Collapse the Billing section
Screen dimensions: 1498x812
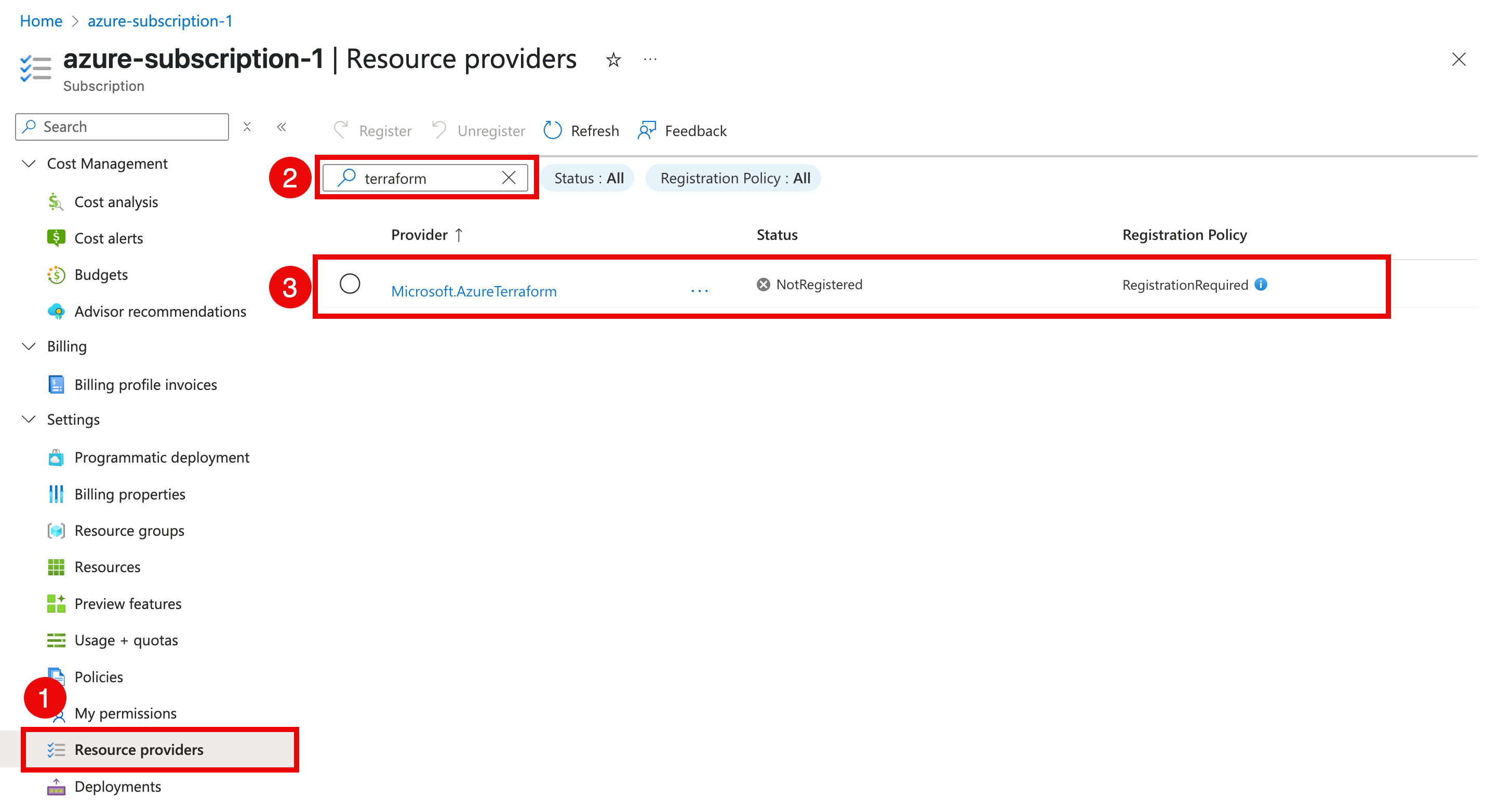(x=29, y=346)
